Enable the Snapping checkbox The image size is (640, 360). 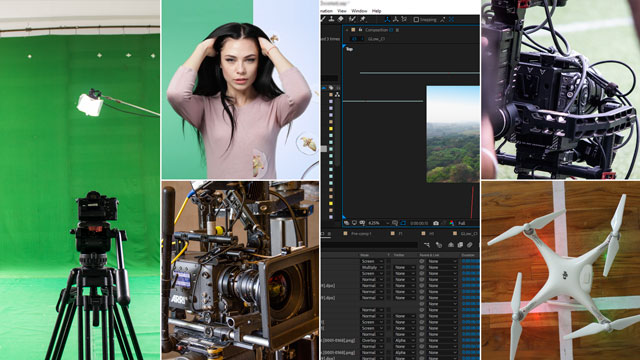416,20
